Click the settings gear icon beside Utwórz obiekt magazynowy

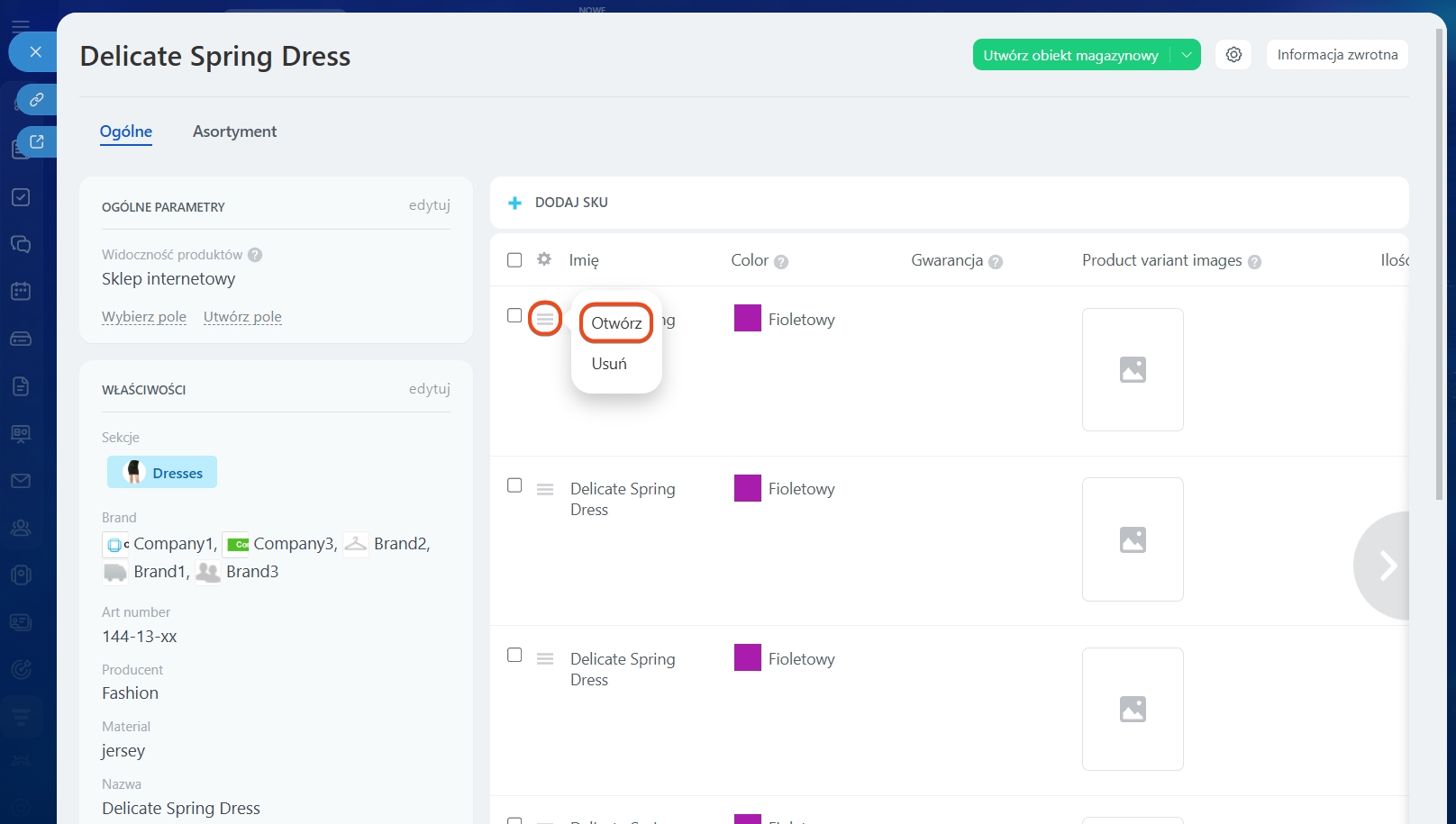pos(1233,55)
